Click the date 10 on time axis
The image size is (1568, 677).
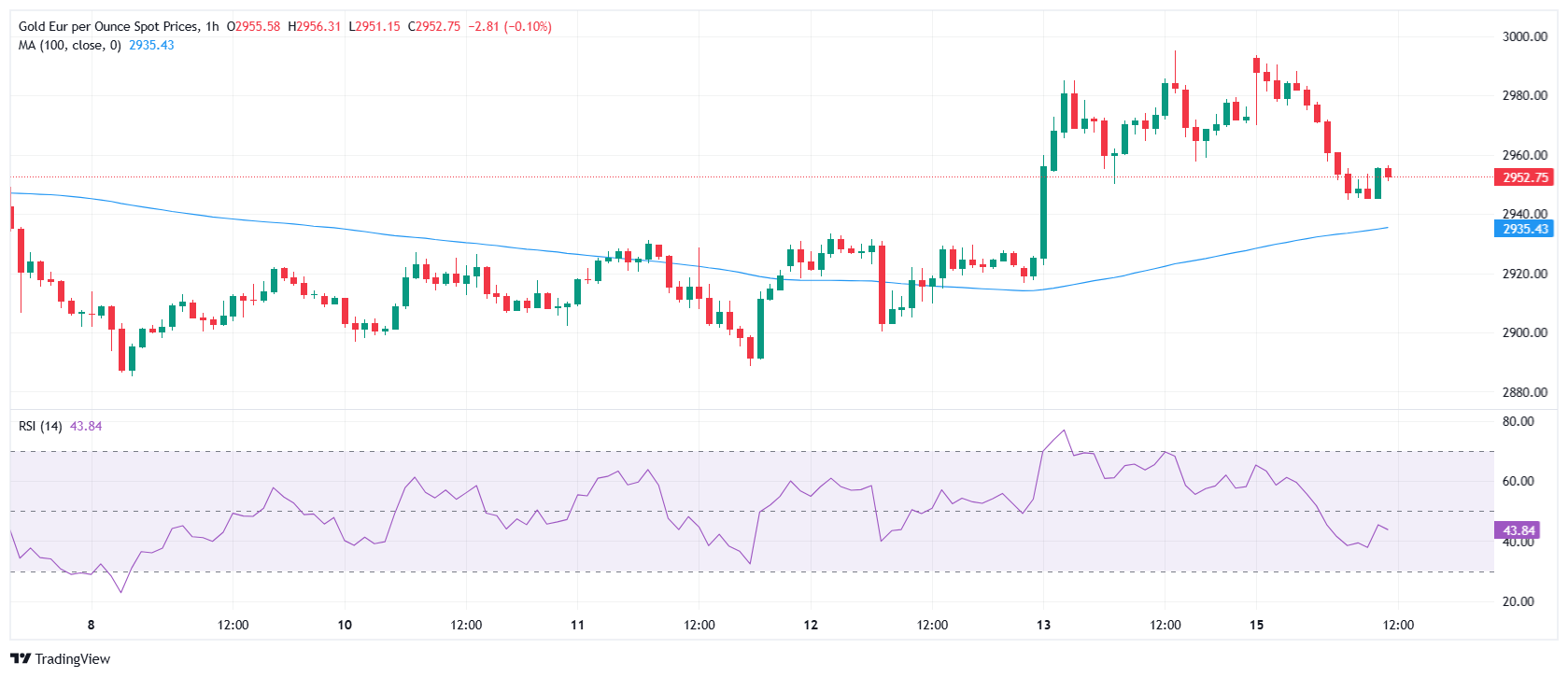pos(345,625)
